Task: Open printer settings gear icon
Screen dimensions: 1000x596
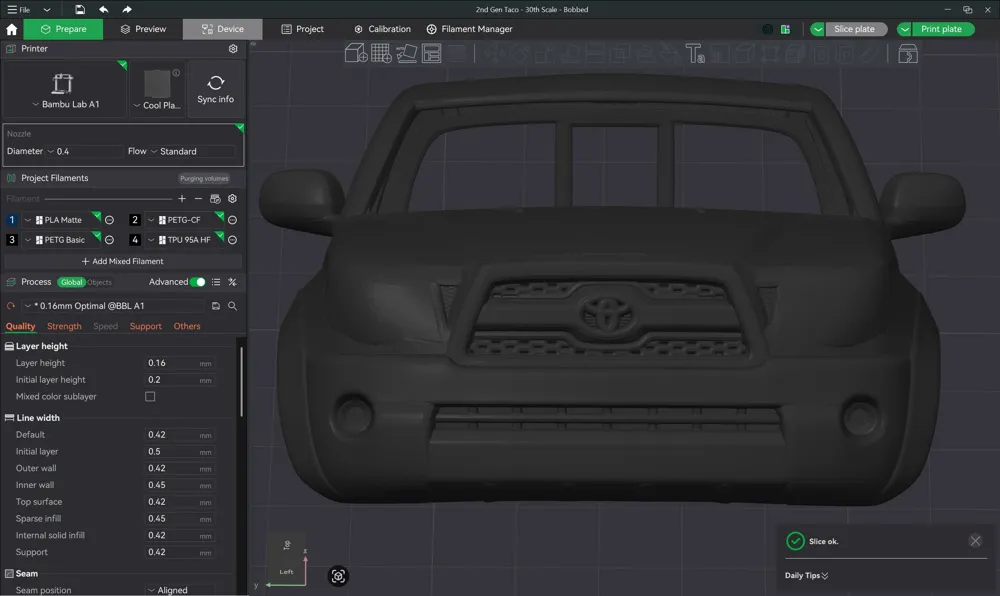Action: 233,49
